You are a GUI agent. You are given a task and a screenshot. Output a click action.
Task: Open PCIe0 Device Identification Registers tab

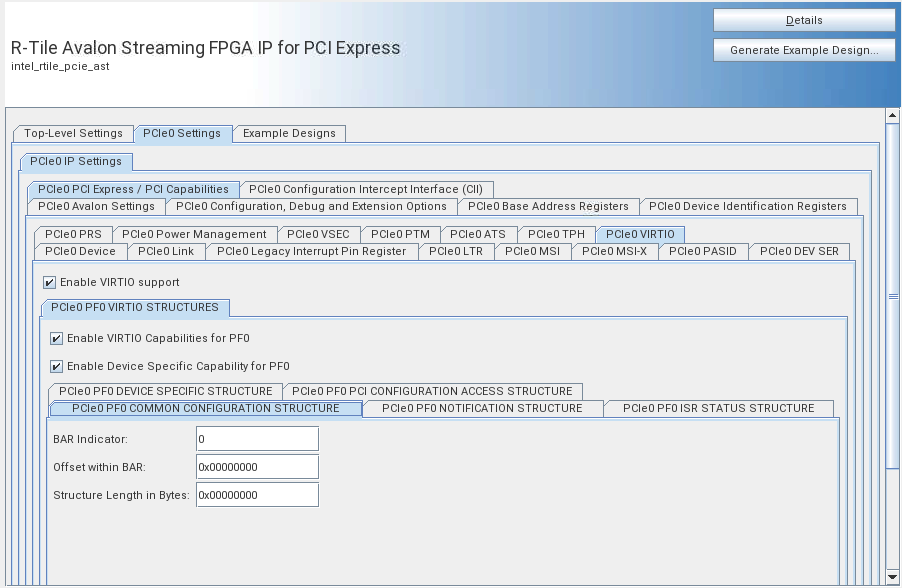click(748, 207)
